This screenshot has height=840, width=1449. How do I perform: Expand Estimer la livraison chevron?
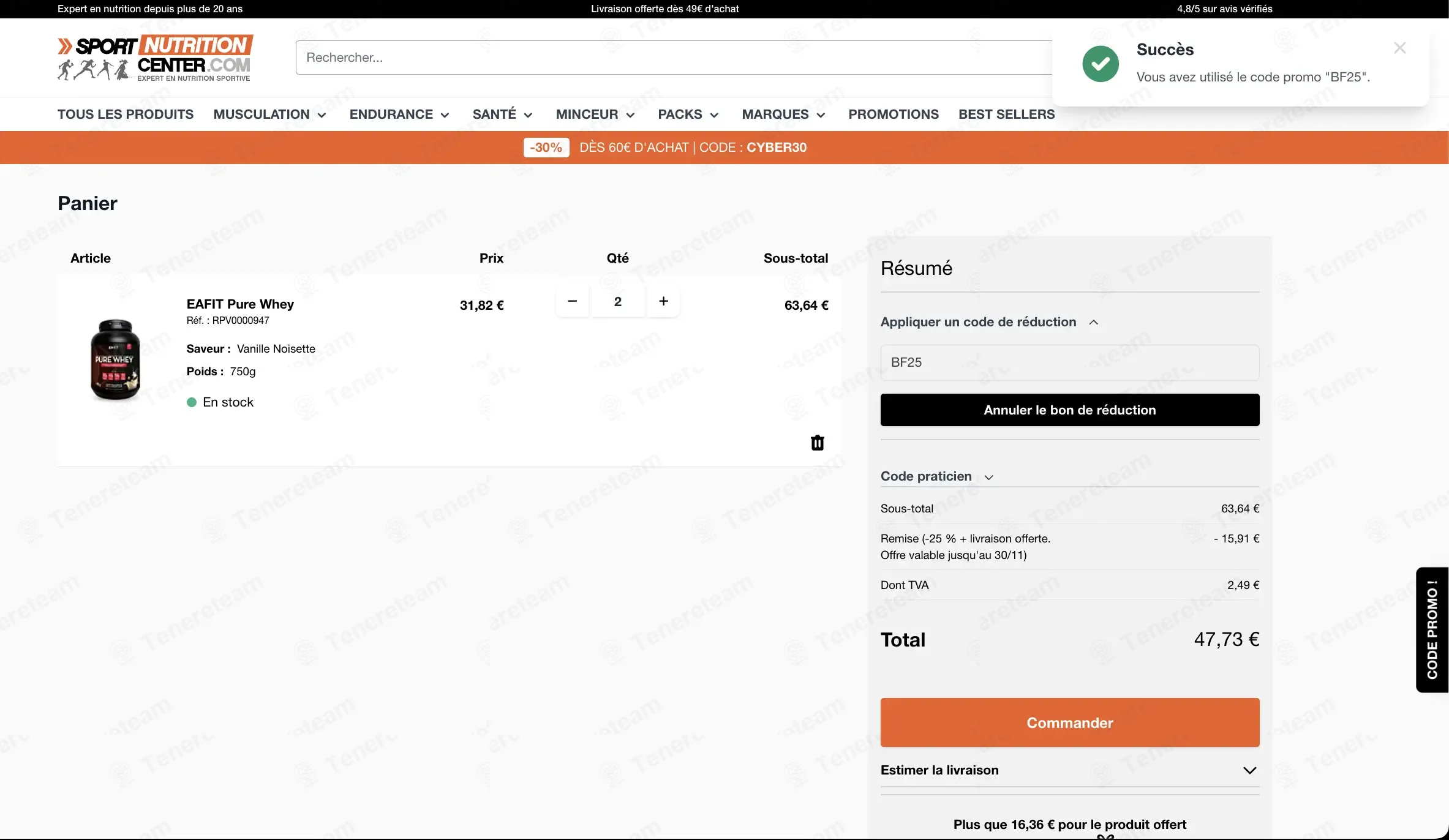click(x=1249, y=770)
